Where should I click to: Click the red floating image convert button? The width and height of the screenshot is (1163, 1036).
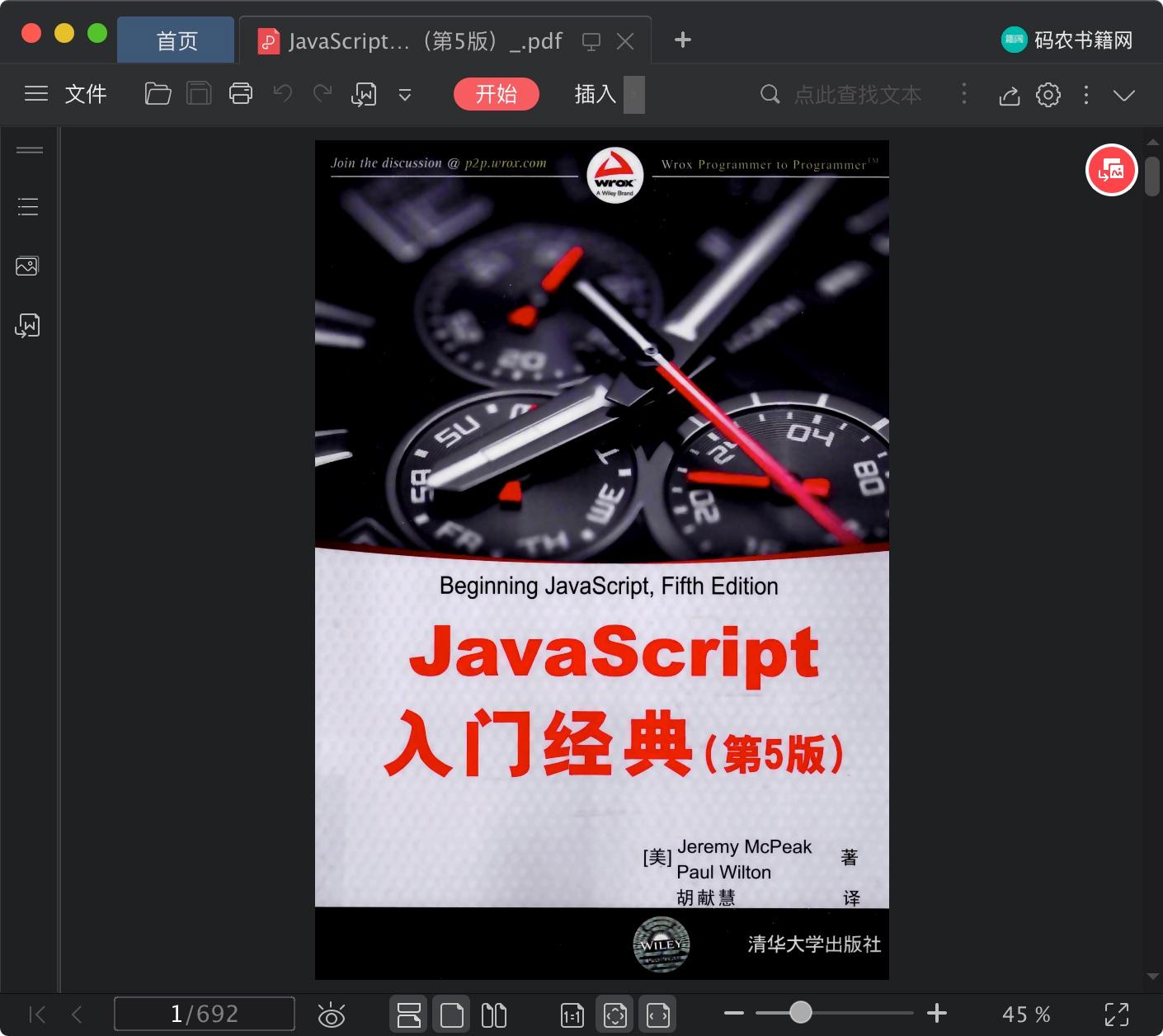(x=1112, y=170)
